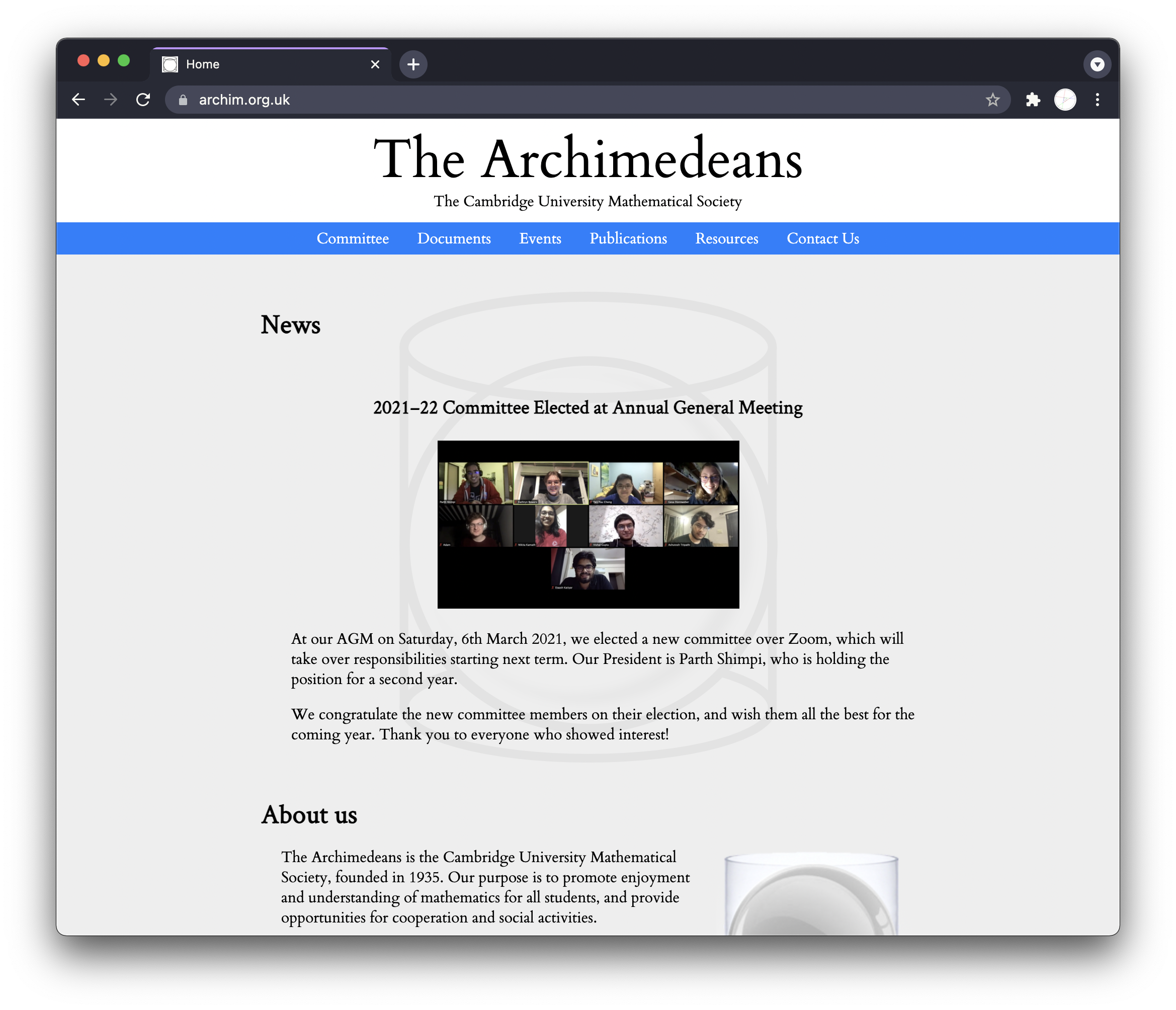Screen dimensions: 1176x1010
Task: Open a new tab with plus button
Action: [x=413, y=64]
